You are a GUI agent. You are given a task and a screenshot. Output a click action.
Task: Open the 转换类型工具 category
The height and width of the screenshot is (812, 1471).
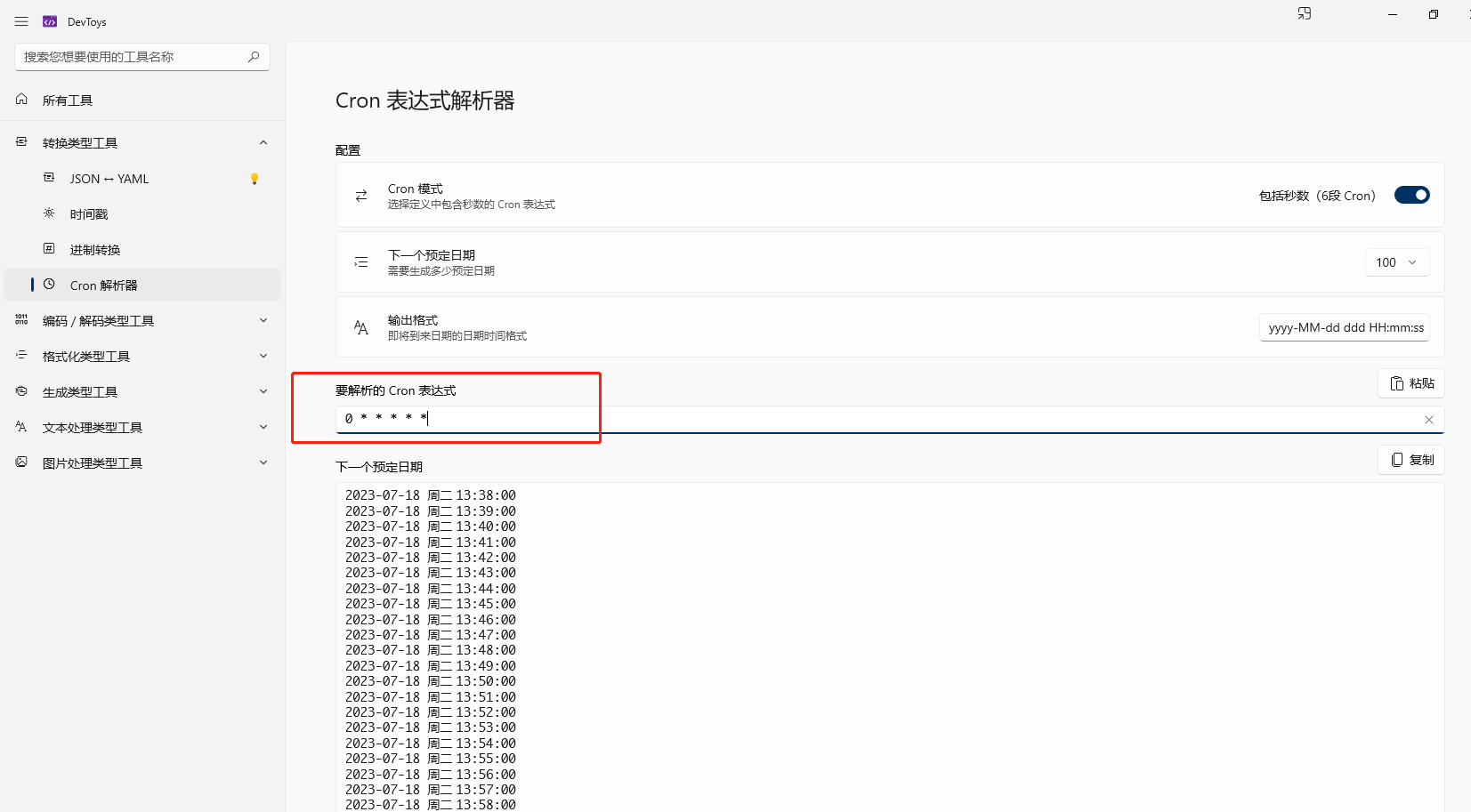(x=142, y=143)
